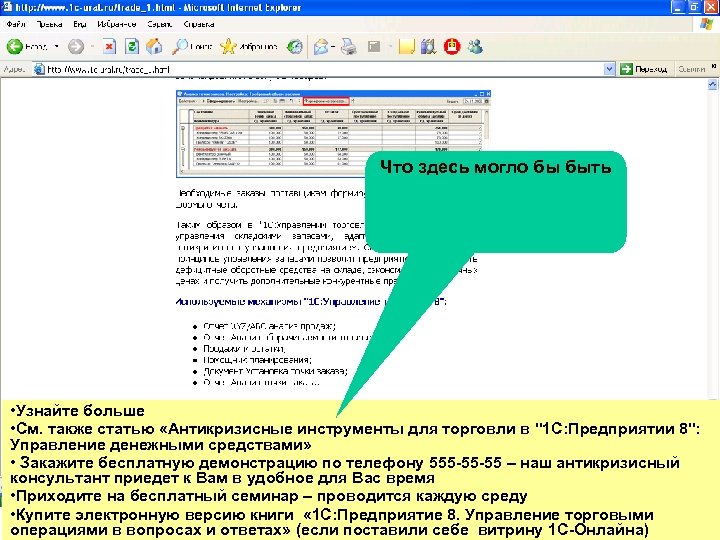Screen dimensions: 720x540
Task: Expand the address bar dropdown arrow
Action: 609,69
